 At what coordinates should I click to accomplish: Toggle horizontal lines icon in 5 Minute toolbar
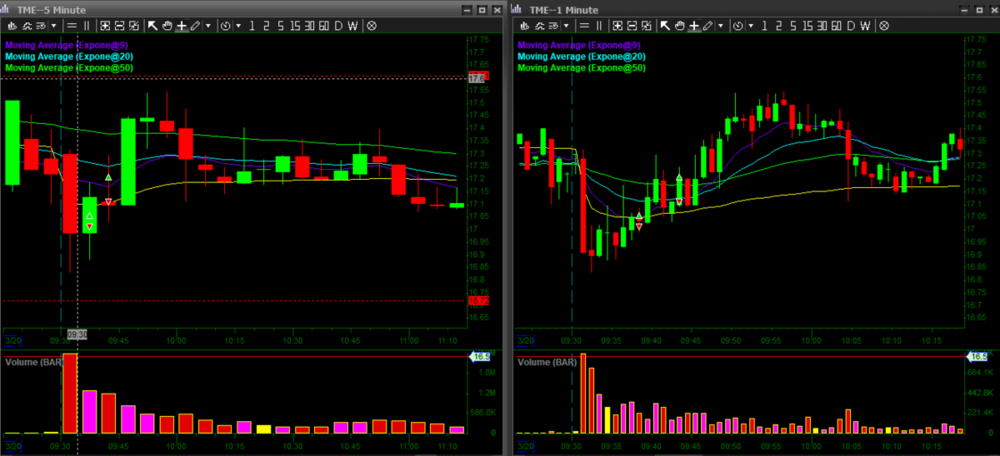point(72,25)
